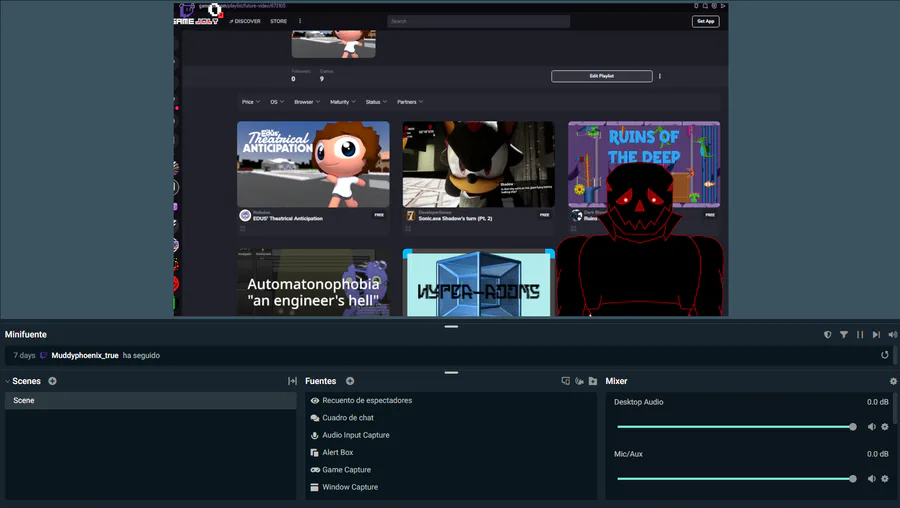Viewport: 900px width, 508px height.
Task: Click the '7 days' event timestamp
Action: tap(24, 355)
